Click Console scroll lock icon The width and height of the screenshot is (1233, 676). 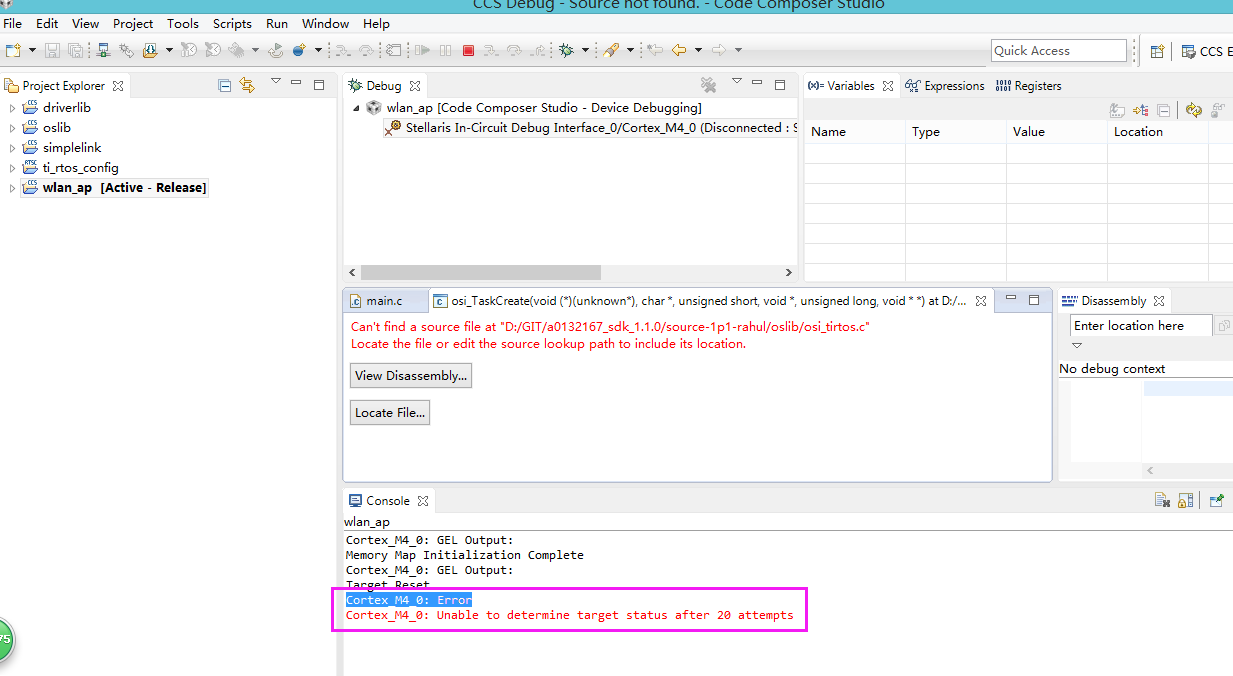1186,501
